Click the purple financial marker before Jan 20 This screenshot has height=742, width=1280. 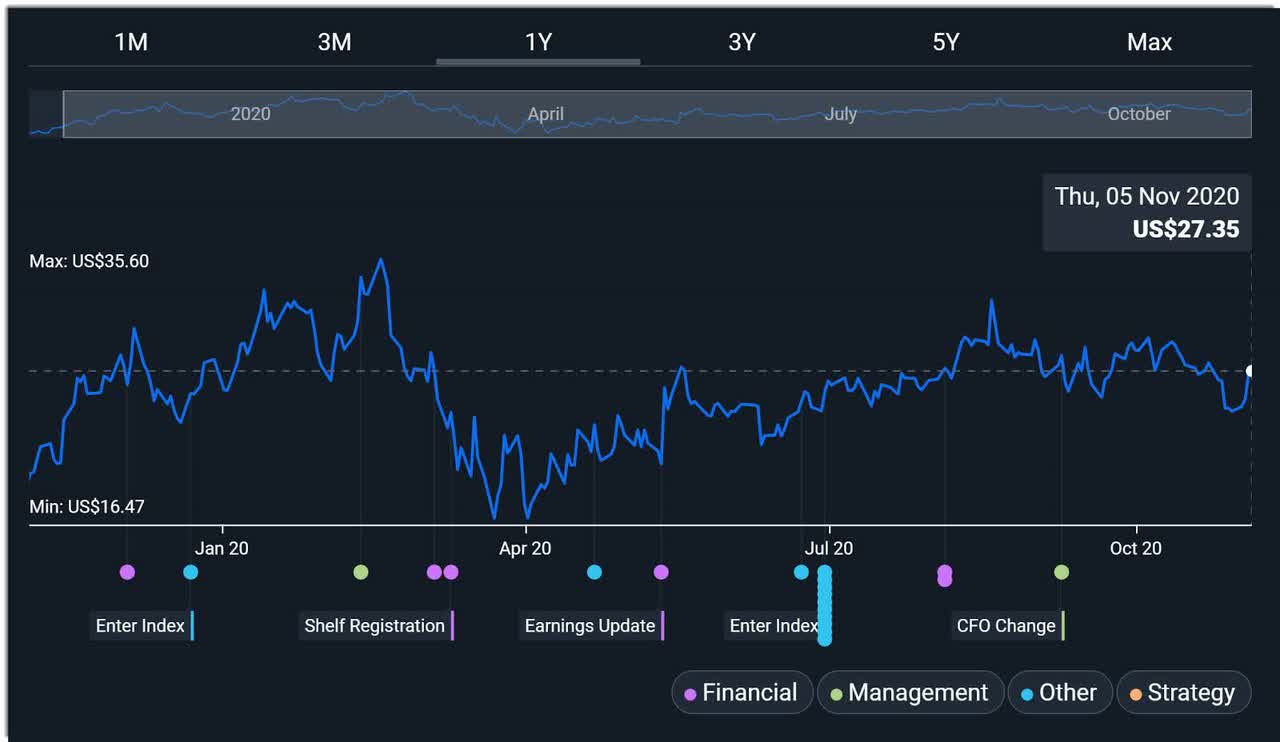pyautogui.click(x=127, y=572)
